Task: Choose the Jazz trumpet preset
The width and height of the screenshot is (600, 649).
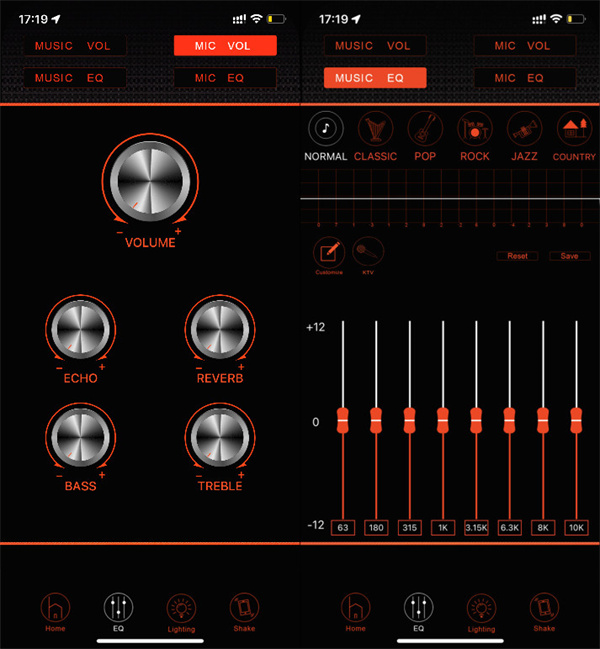Action: [525, 129]
